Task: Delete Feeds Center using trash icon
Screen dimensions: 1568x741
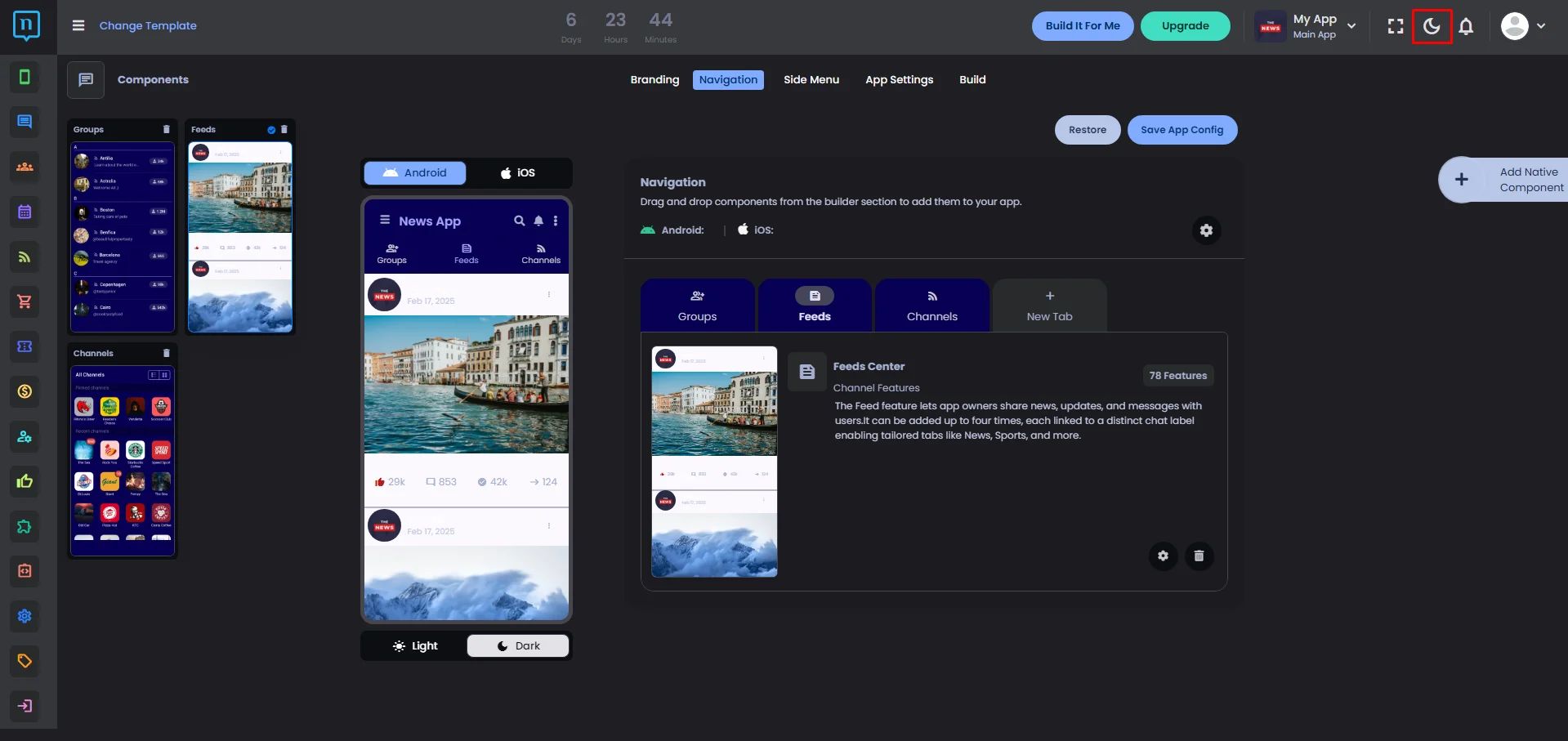Action: 1199,556
